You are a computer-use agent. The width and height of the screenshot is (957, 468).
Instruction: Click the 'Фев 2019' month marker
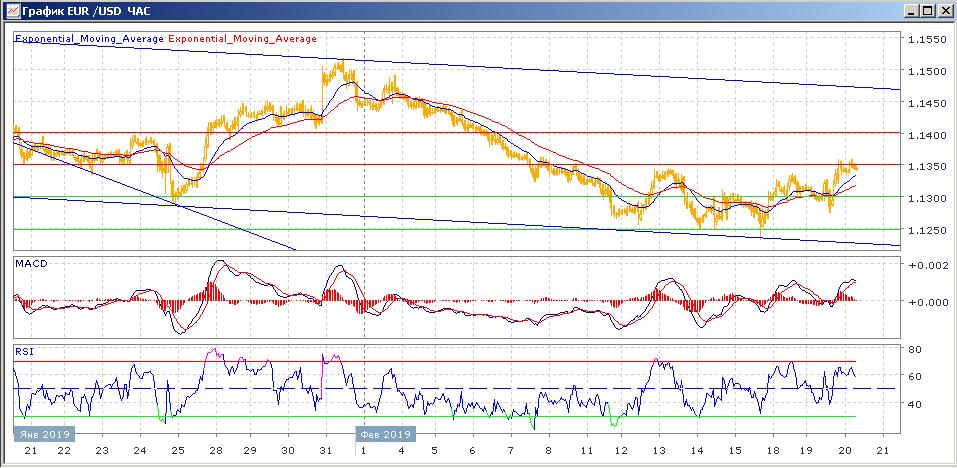(385, 434)
